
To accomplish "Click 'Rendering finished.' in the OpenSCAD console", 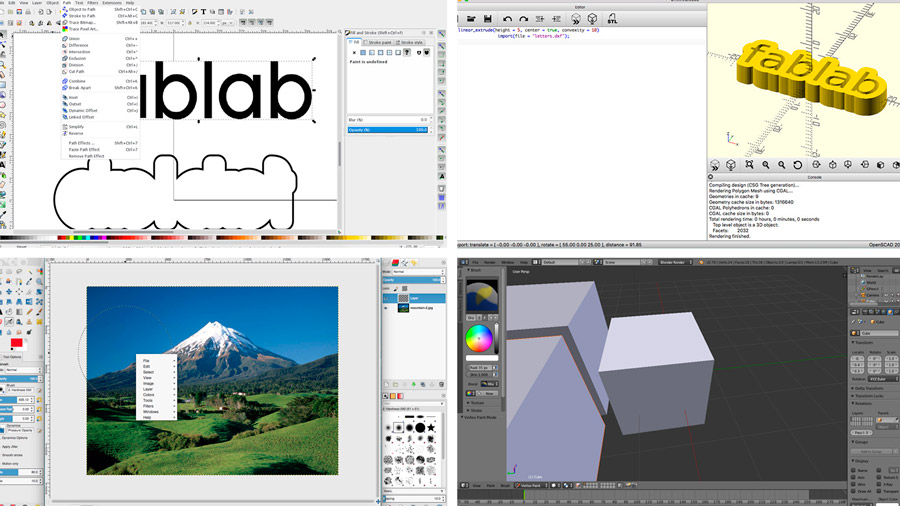I will (x=730, y=236).
